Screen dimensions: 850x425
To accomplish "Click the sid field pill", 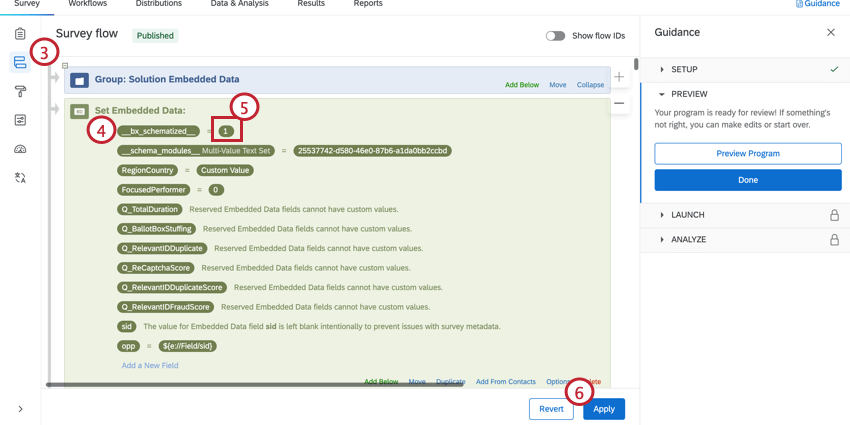I will (x=126, y=327).
